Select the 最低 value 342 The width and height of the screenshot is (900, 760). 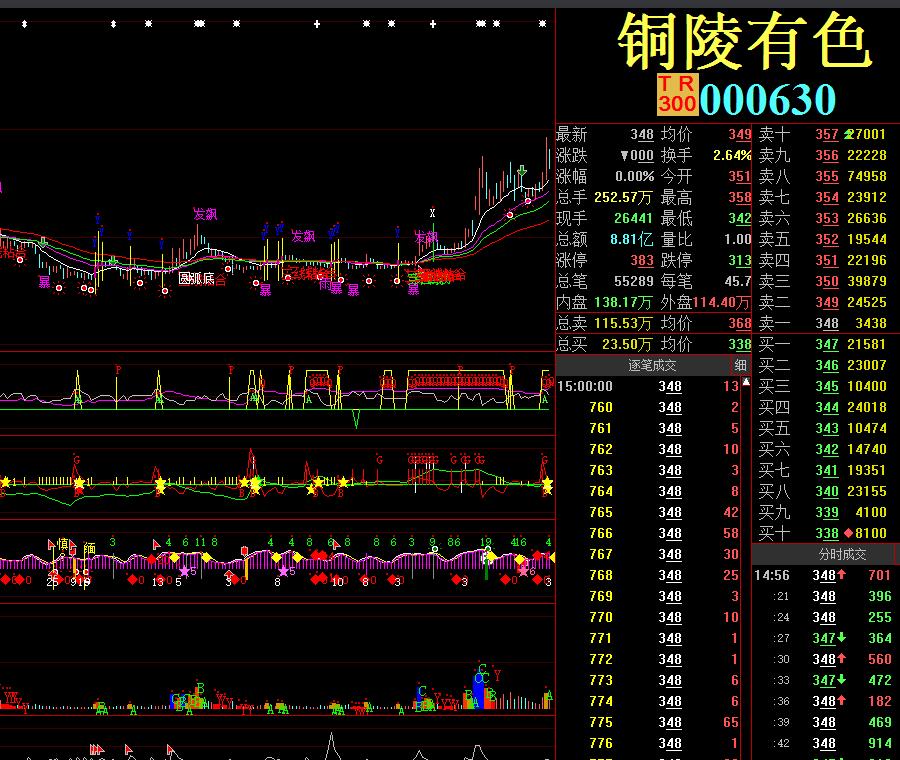tap(740, 219)
